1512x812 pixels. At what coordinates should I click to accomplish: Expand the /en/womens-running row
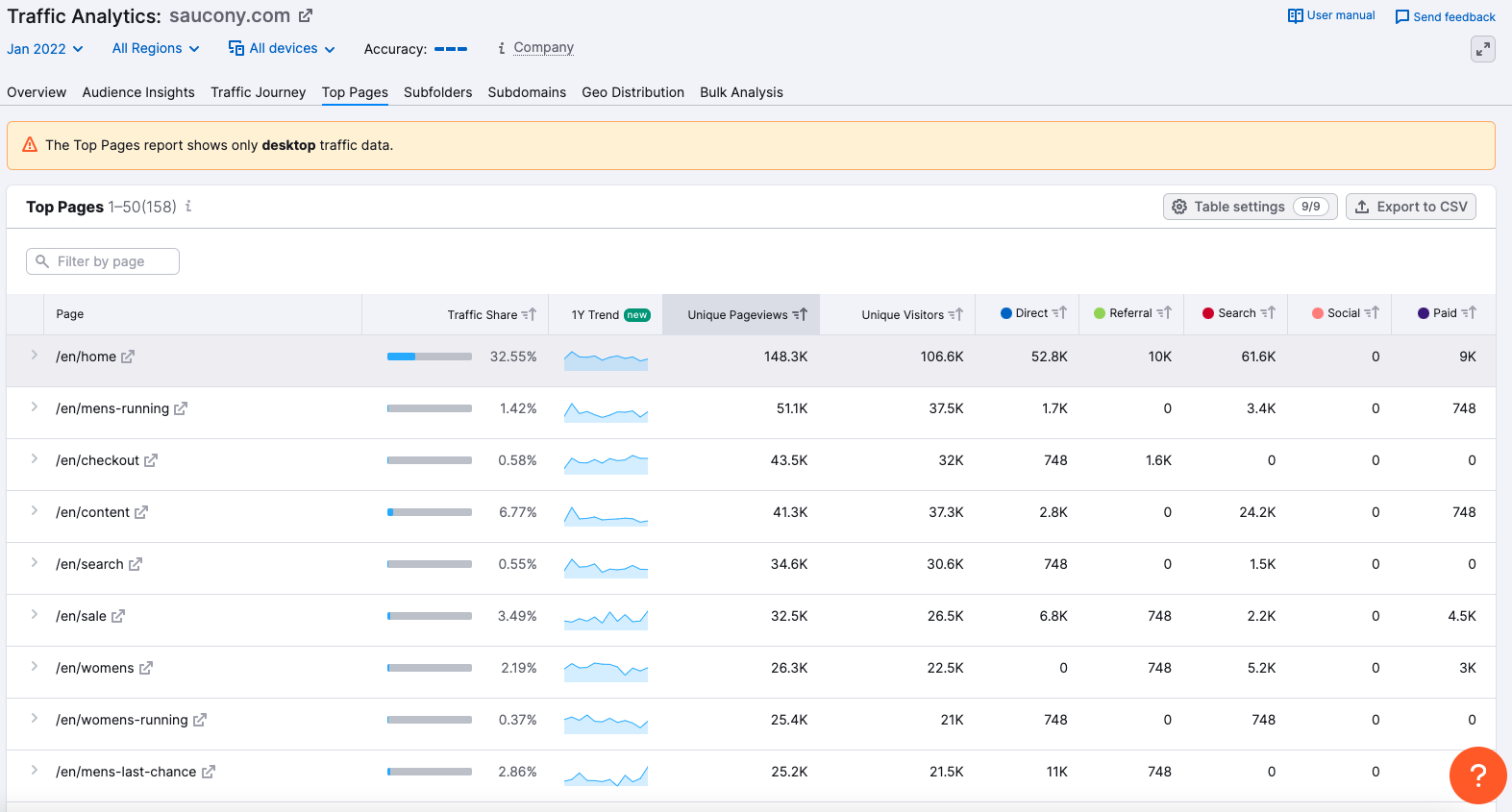35,719
